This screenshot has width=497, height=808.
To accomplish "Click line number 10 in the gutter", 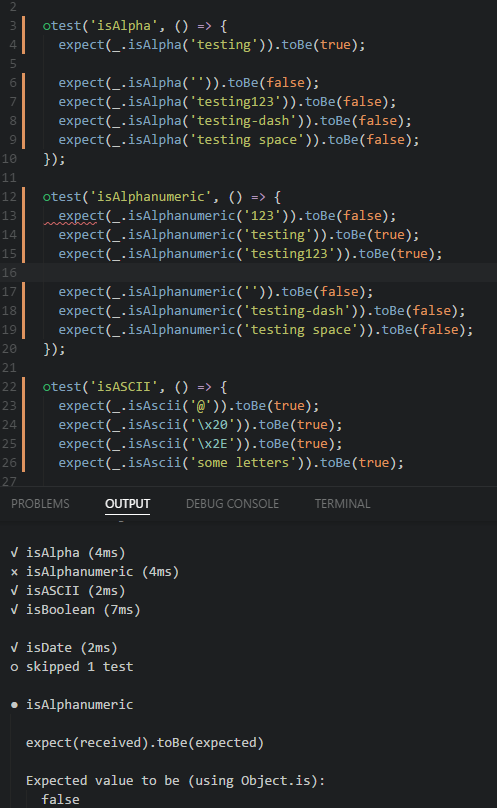I will coord(9,159).
